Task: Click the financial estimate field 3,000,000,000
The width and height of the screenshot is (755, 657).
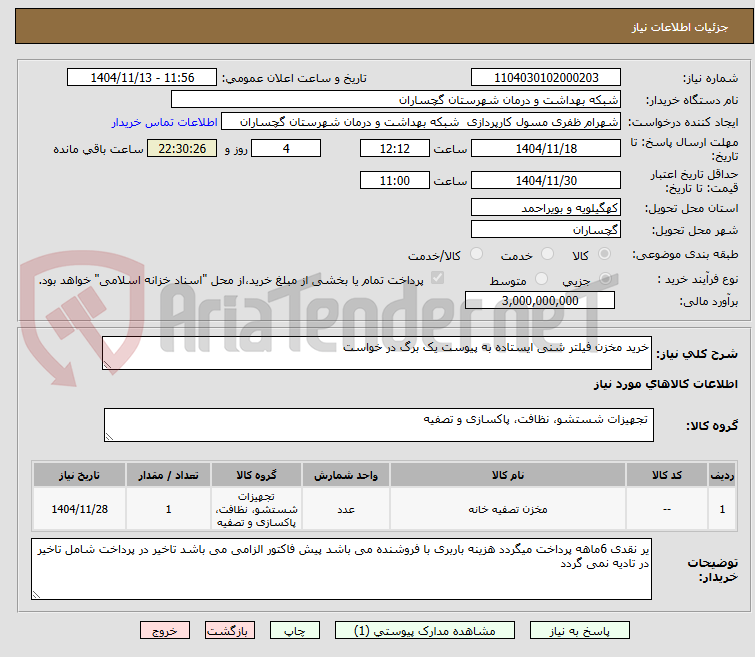Action: tap(540, 301)
